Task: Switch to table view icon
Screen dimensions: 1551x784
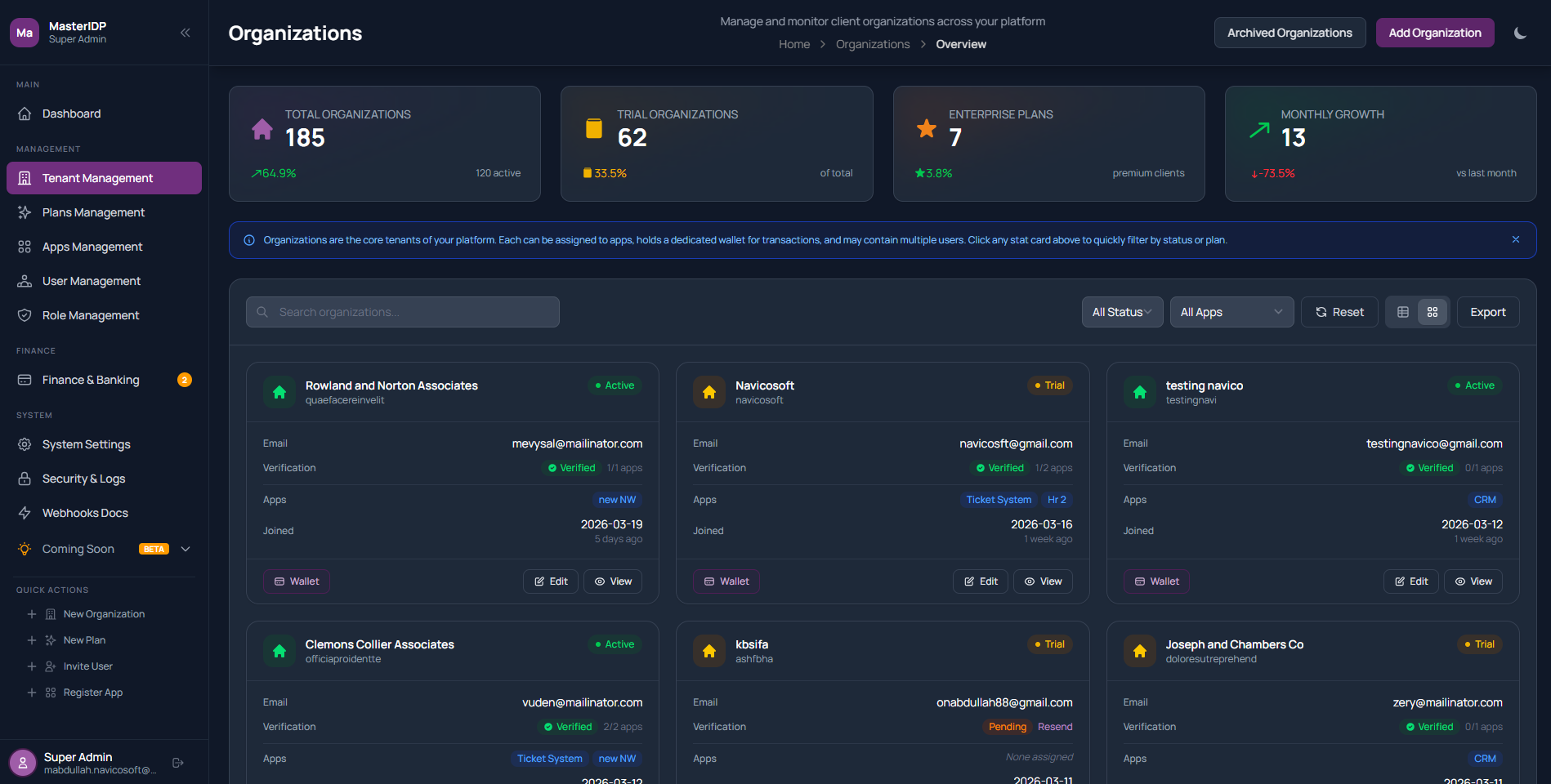Action: 1403,312
